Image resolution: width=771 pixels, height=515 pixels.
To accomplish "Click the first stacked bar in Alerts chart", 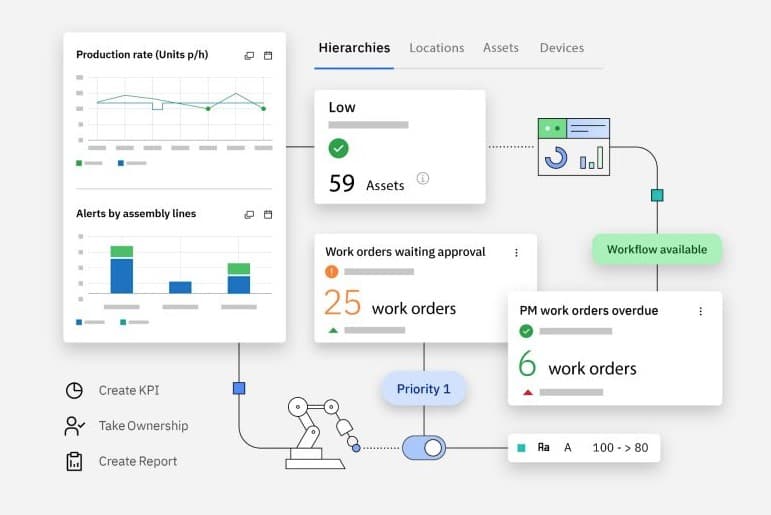I will click(121, 270).
